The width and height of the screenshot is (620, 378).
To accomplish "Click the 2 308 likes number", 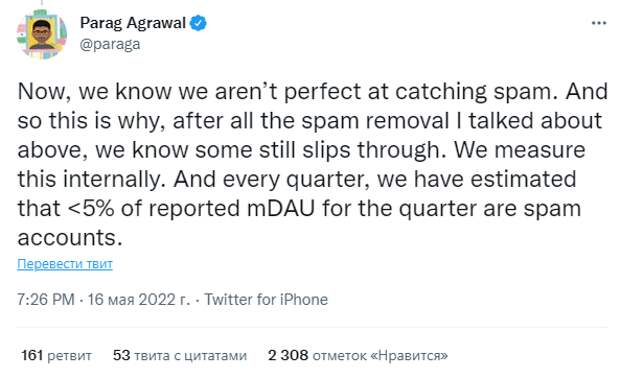I will pyautogui.click(x=288, y=355).
